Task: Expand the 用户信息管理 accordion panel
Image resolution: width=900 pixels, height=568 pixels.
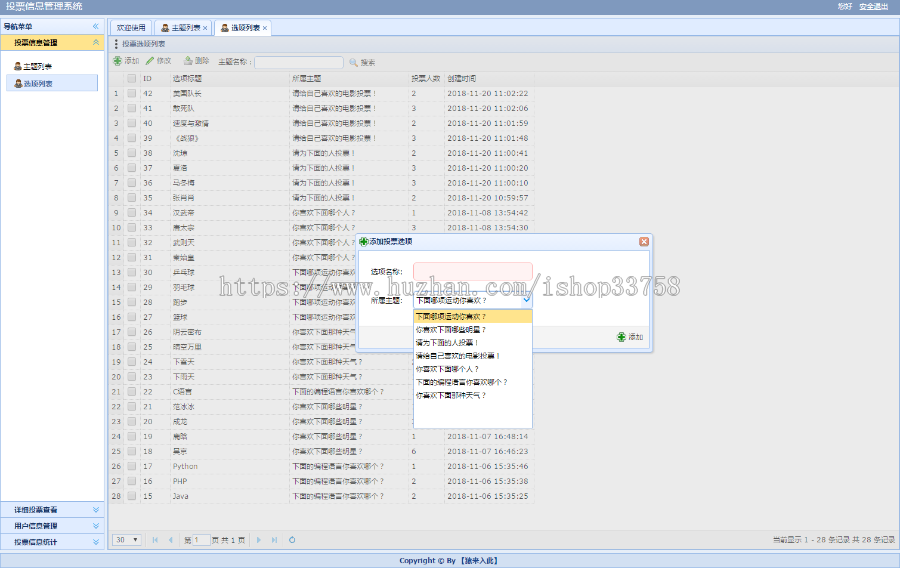Action: 96,526
